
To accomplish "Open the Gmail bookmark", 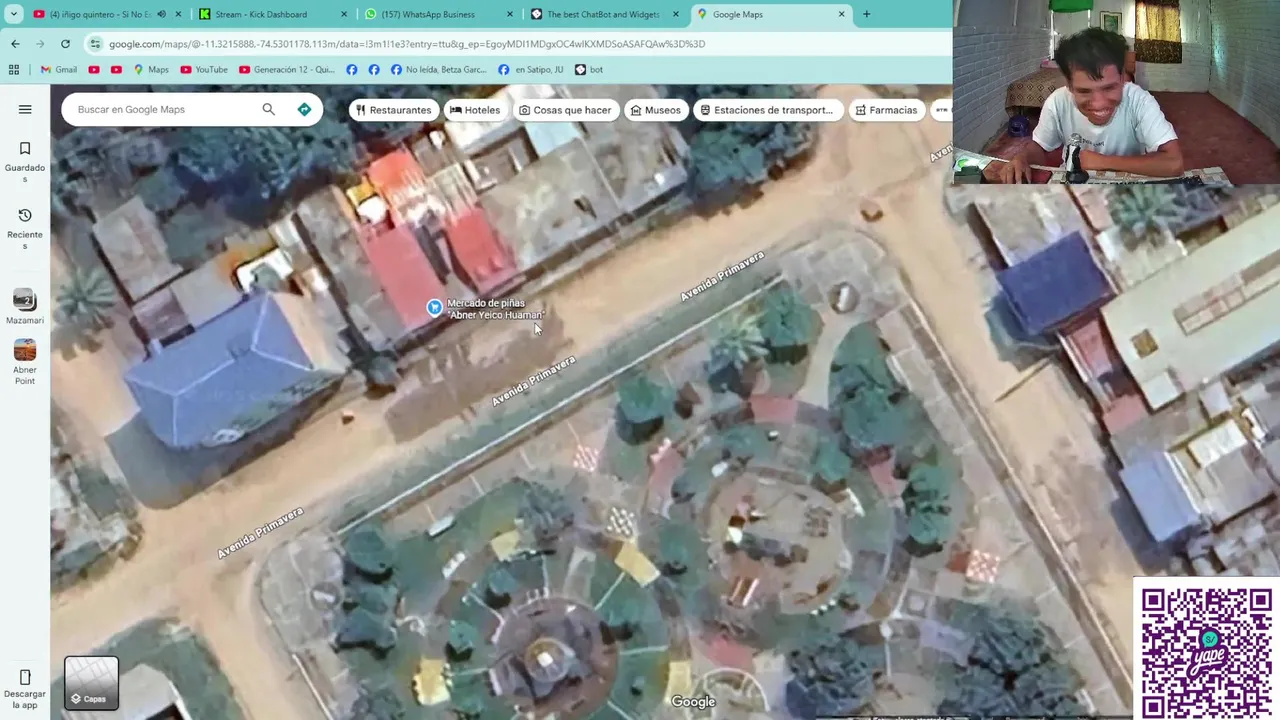I will [59, 69].
